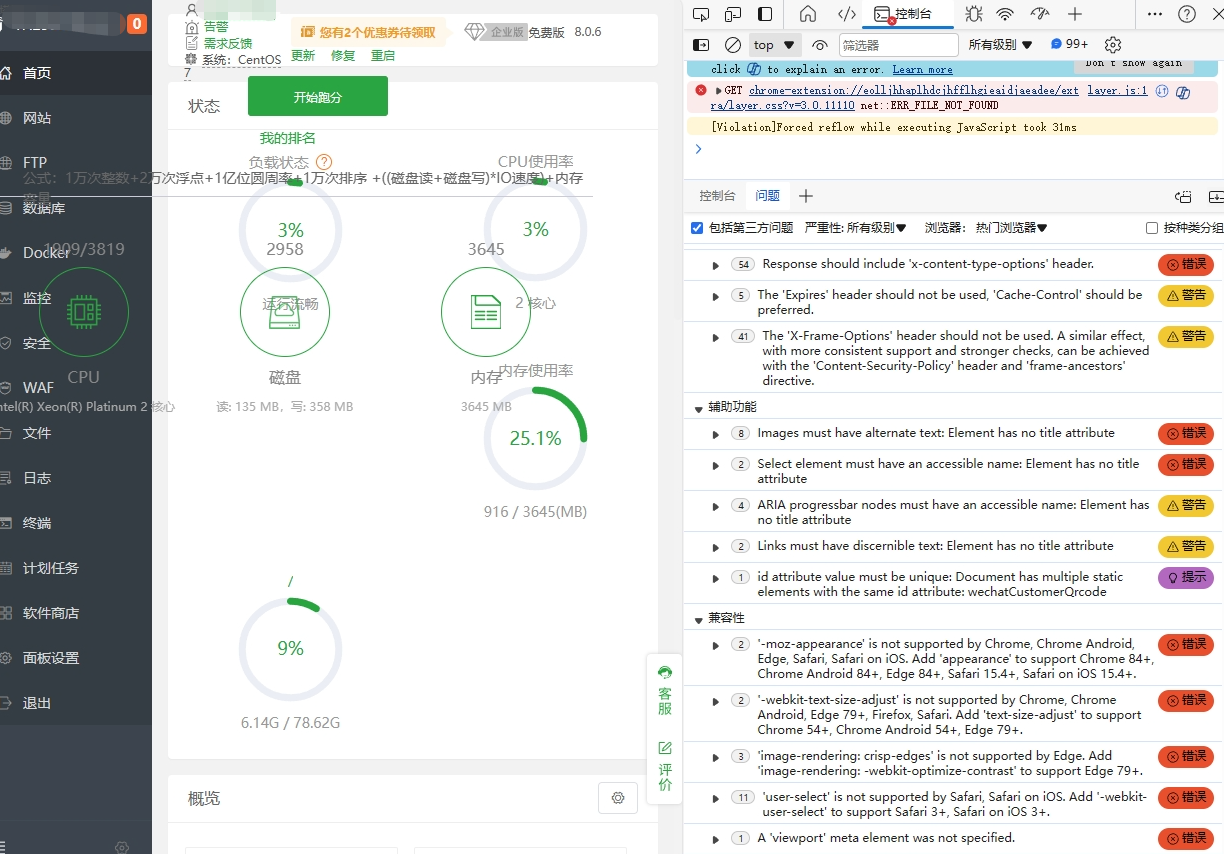Screen dimensions: 1224x854
Task: Expand the 'Expires' header issue
Action: [716, 296]
